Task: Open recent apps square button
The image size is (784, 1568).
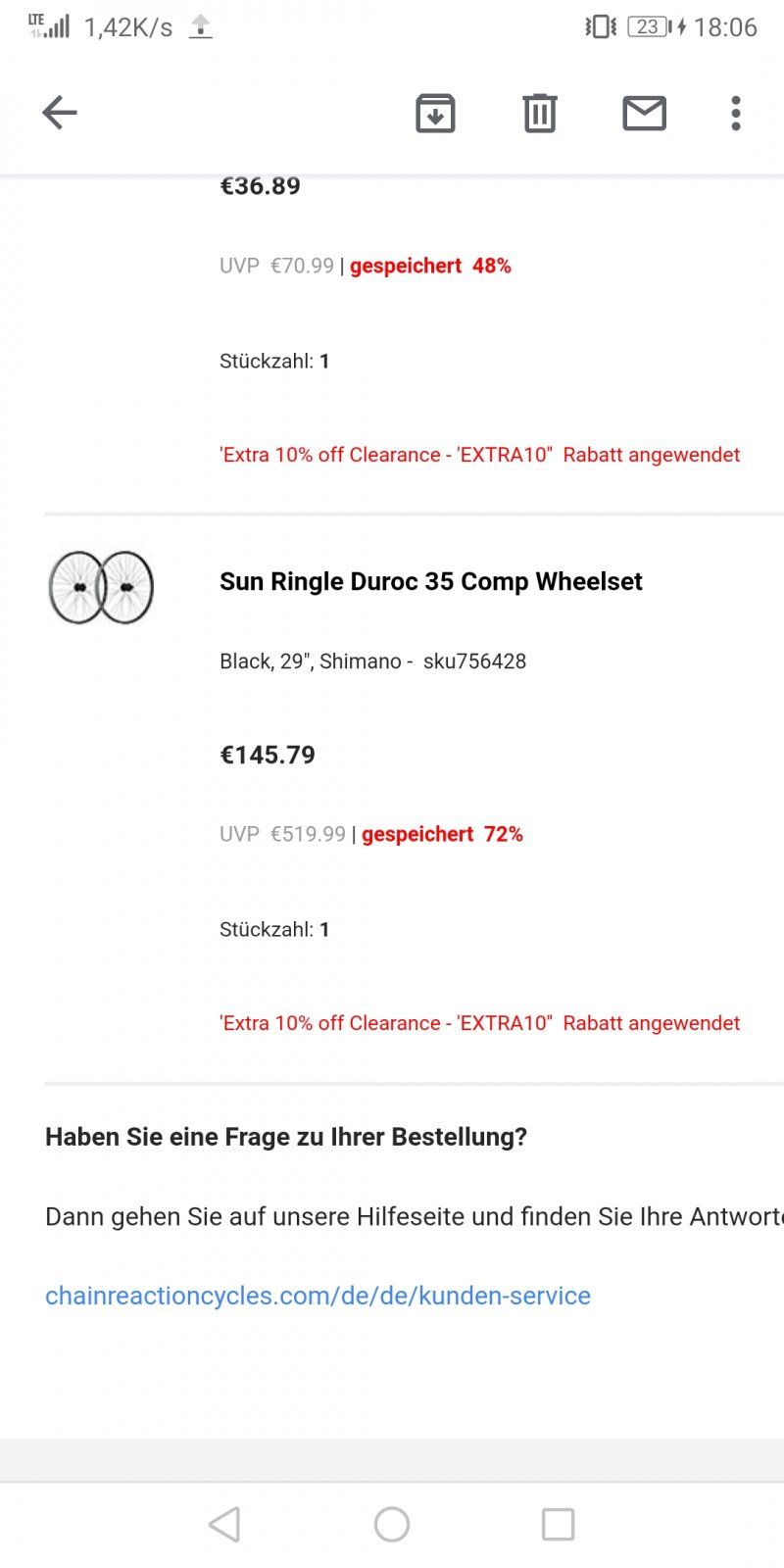Action: click(558, 1524)
